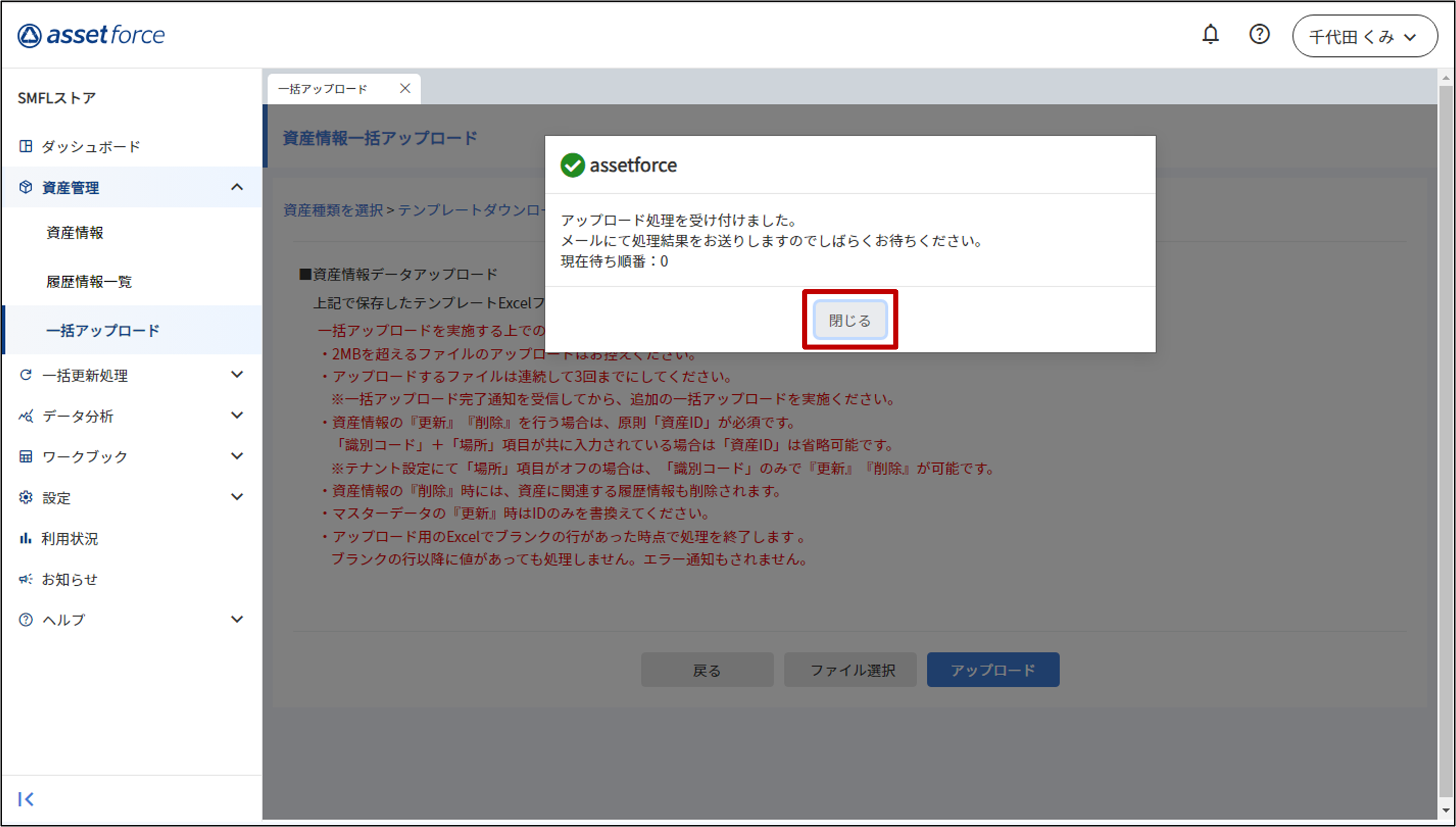Open the help question mark icon in header
The image size is (1456, 827).
[1259, 35]
